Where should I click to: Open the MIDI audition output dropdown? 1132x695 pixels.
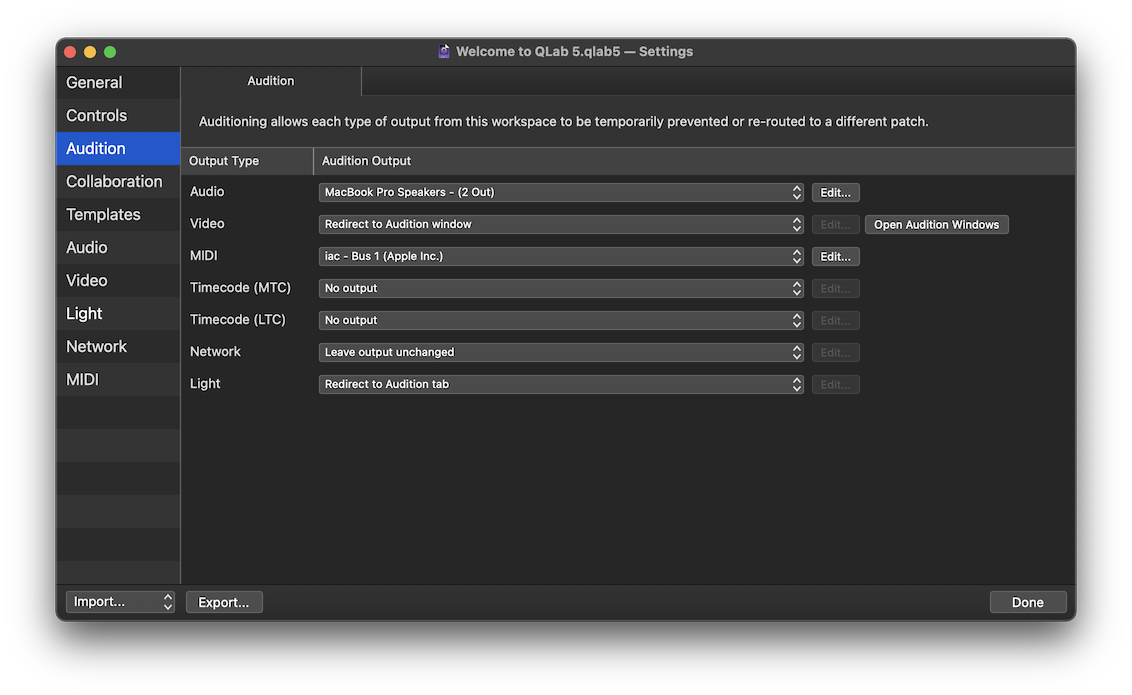point(560,256)
